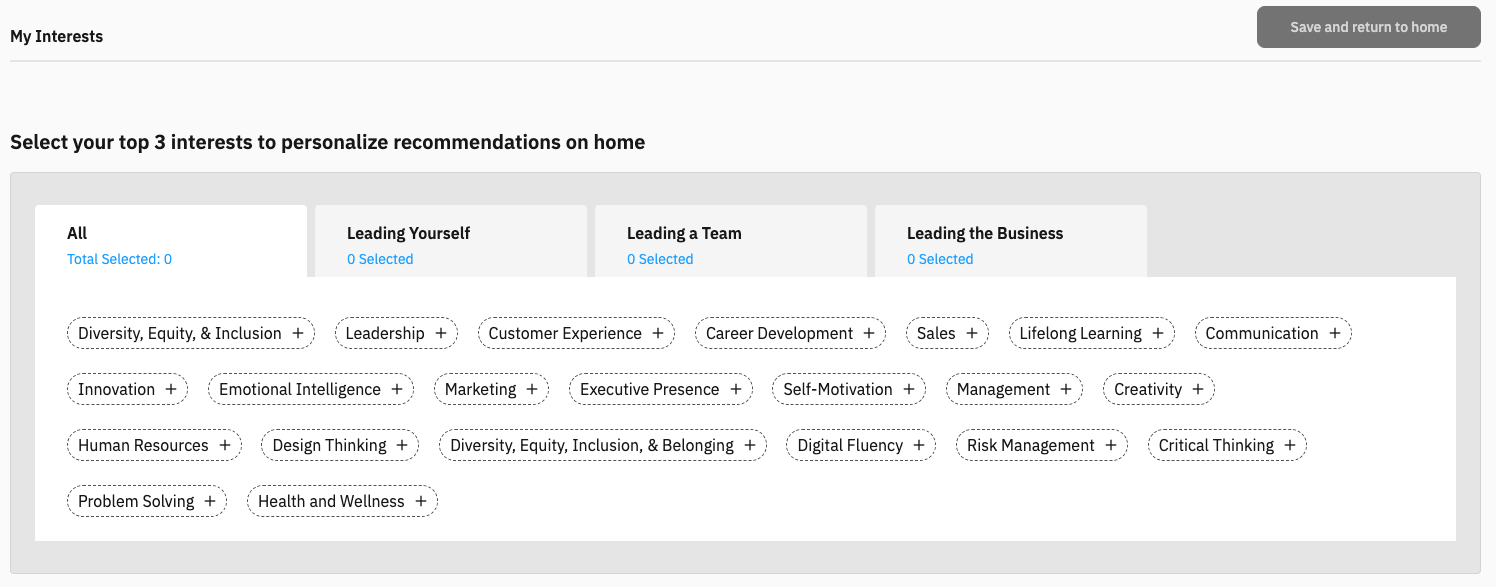The height and width of the screenshot is (587, 1496).
Task: Add Management to your interests
Action: 1013,389
